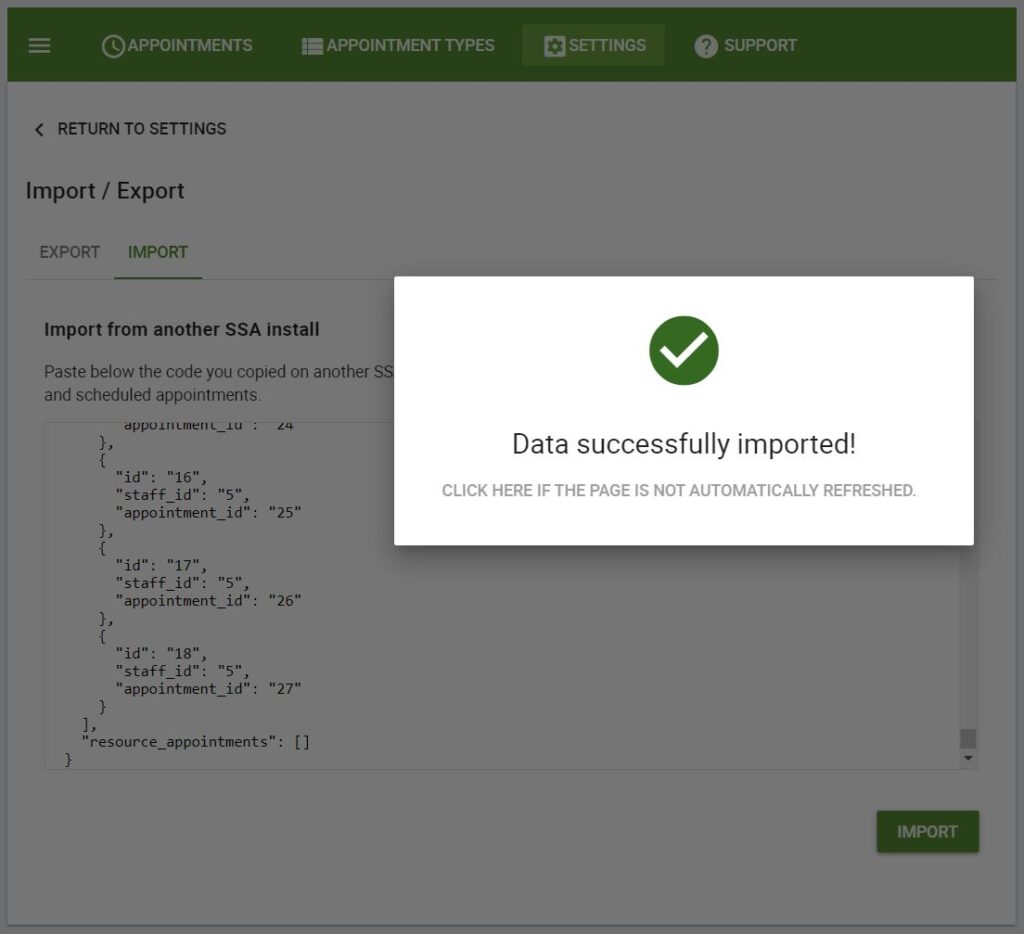Screen dimensions: 1024x934
Task: Click the green Import button
Action: [927, 831]
